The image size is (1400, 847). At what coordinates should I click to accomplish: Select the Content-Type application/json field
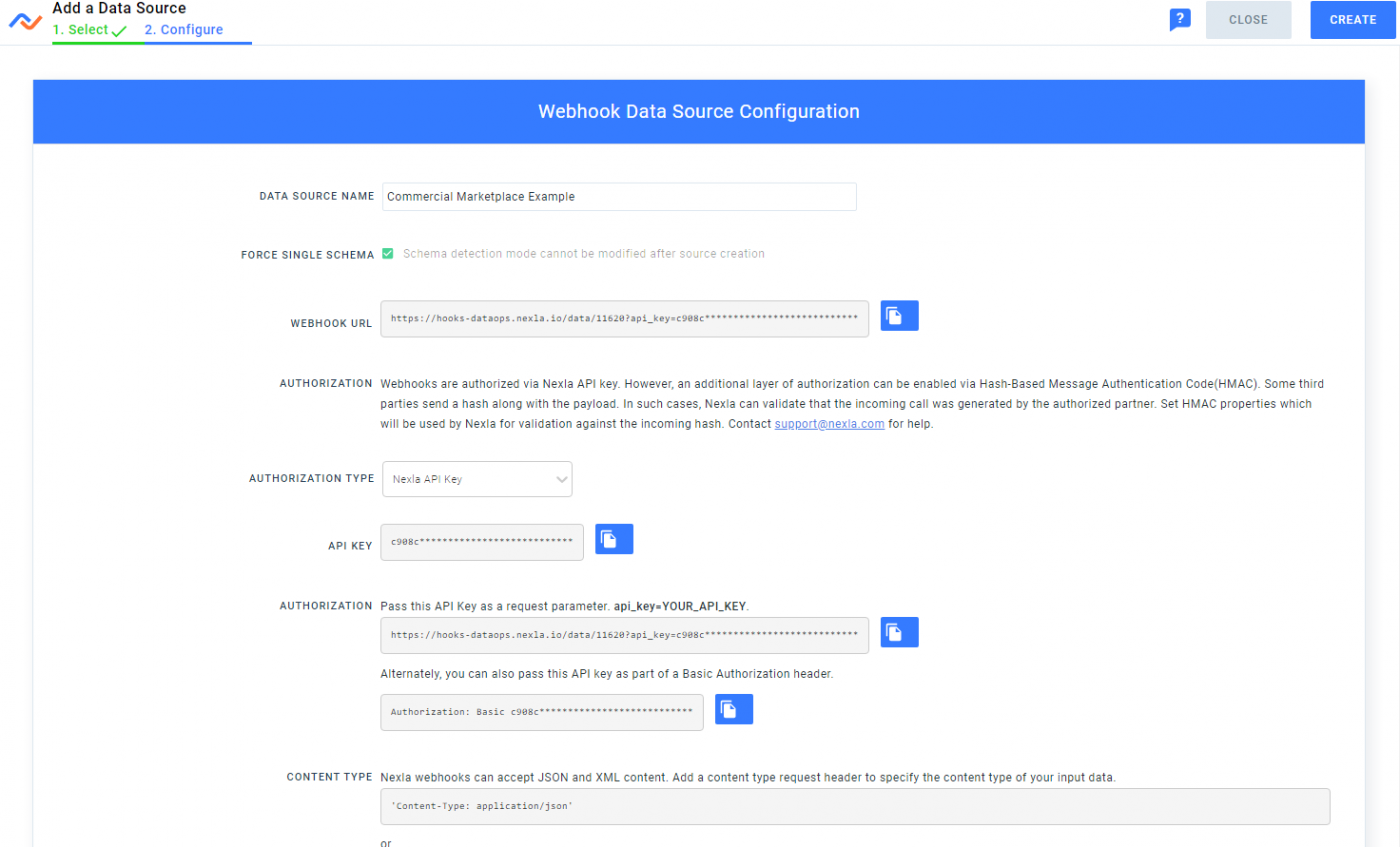coord(855,806)
